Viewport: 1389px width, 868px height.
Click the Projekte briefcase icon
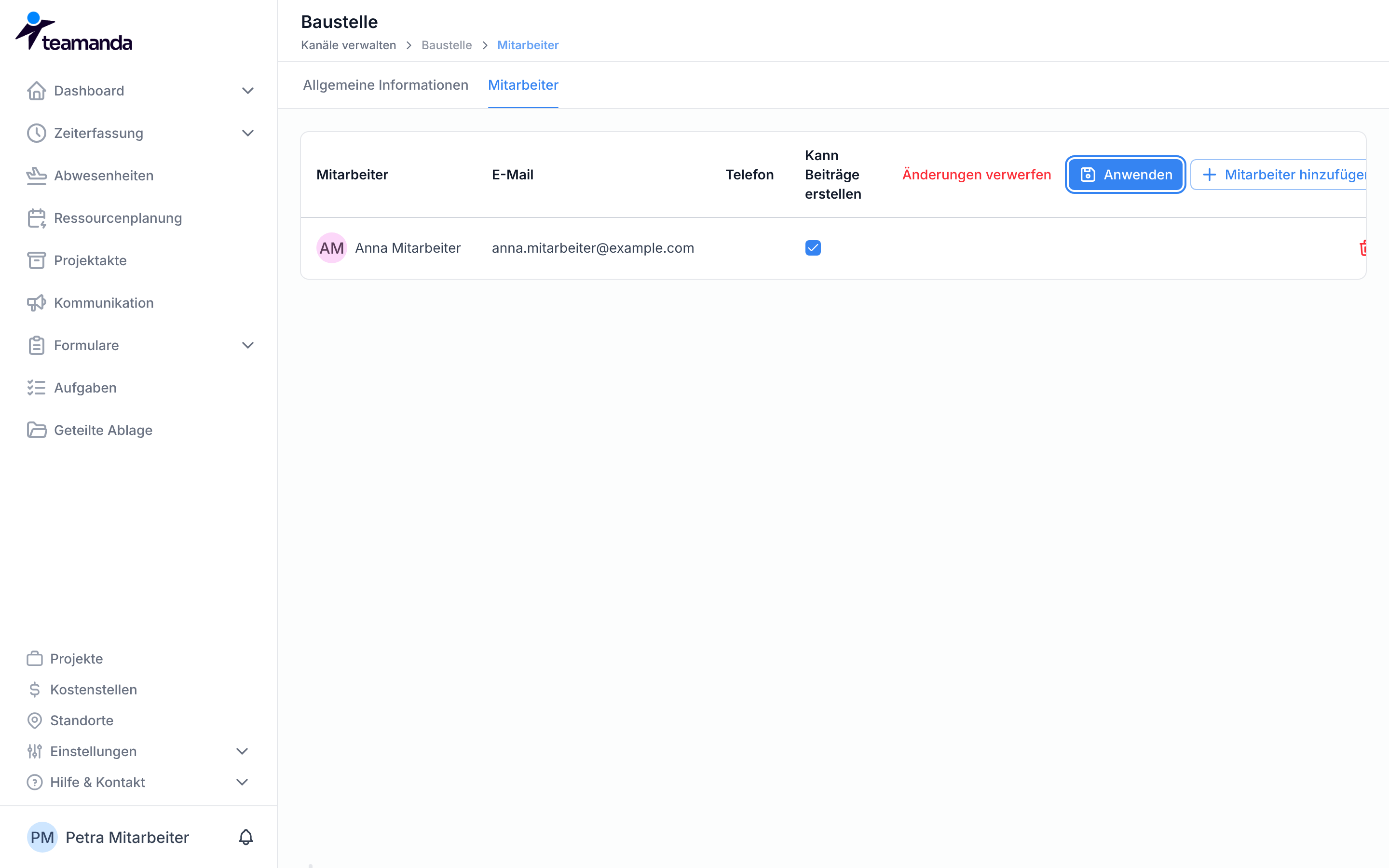(35, 658)
